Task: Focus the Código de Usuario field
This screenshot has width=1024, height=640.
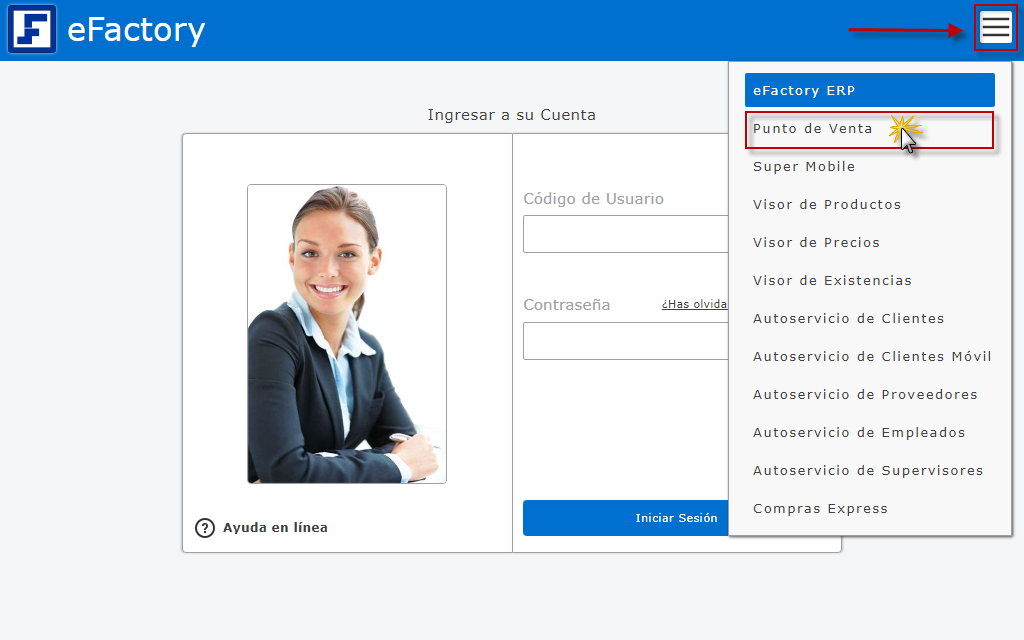Action: [x=626, y=234]
